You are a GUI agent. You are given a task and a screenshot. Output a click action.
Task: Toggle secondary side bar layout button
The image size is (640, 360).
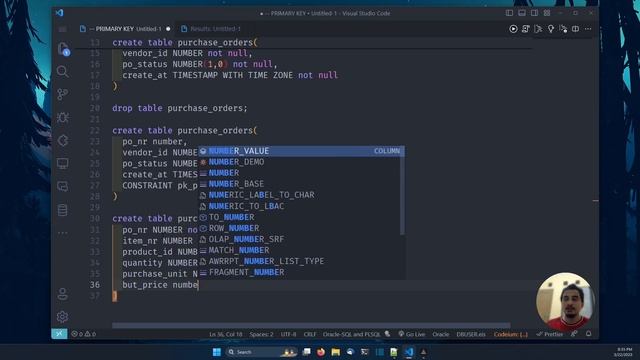coord(534,13)
